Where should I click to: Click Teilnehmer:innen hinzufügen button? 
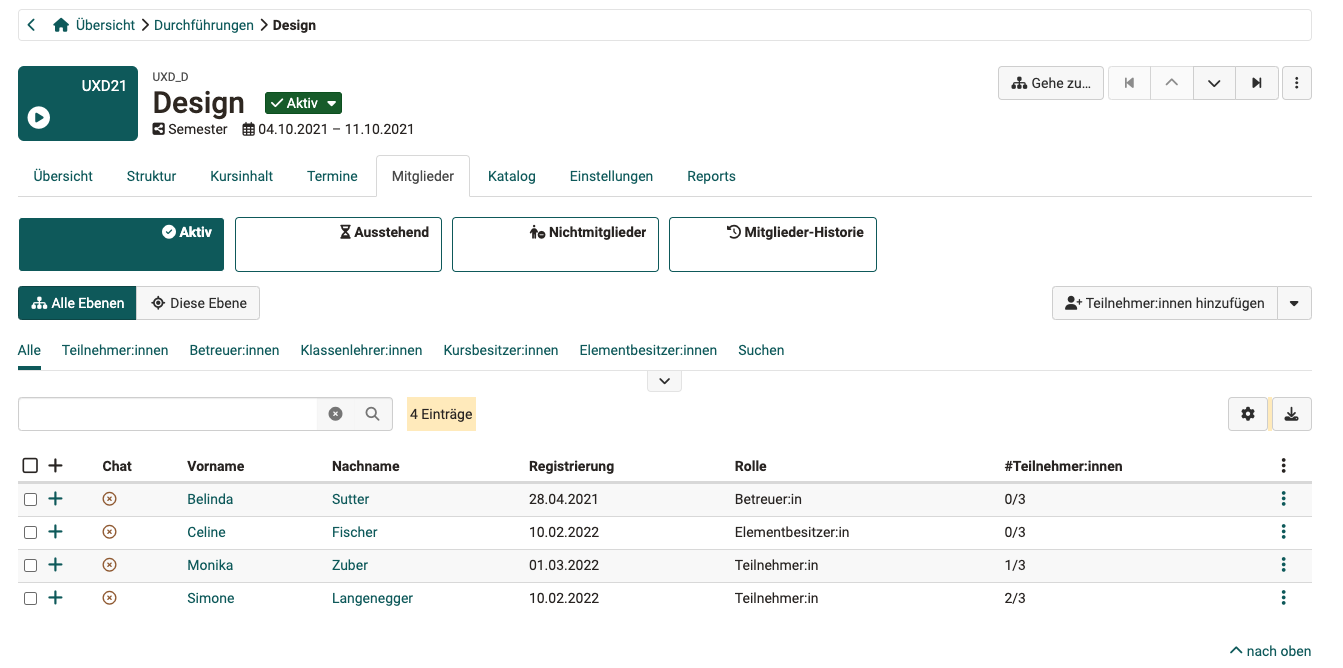coord(1165,303)
